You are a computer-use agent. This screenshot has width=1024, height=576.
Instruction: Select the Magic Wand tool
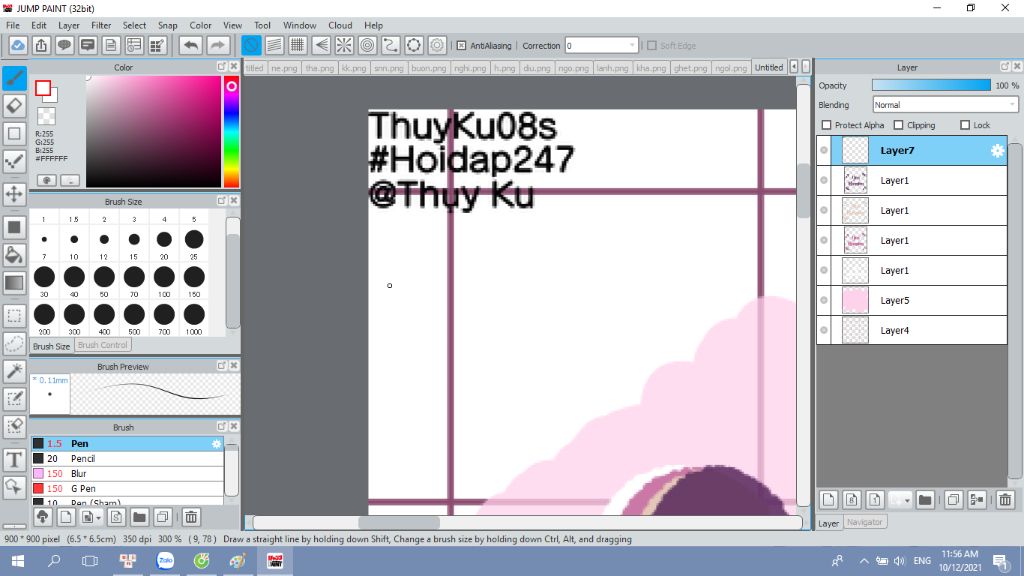point(14,371)
